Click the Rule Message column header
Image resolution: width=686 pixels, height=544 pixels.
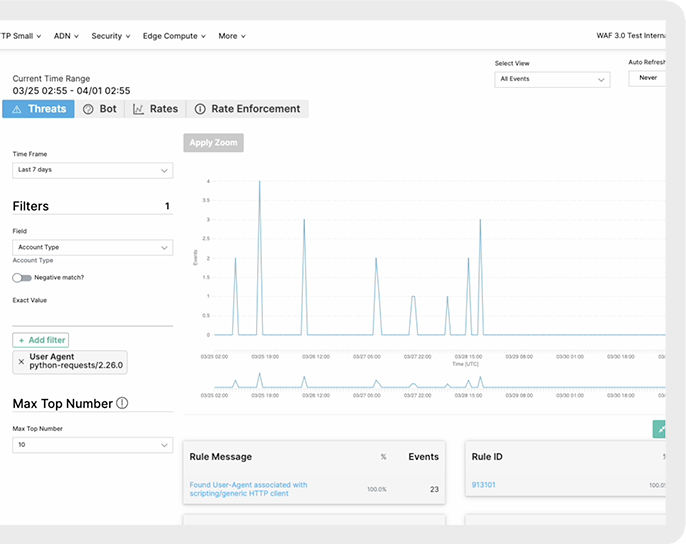click(x=220, y=456)
